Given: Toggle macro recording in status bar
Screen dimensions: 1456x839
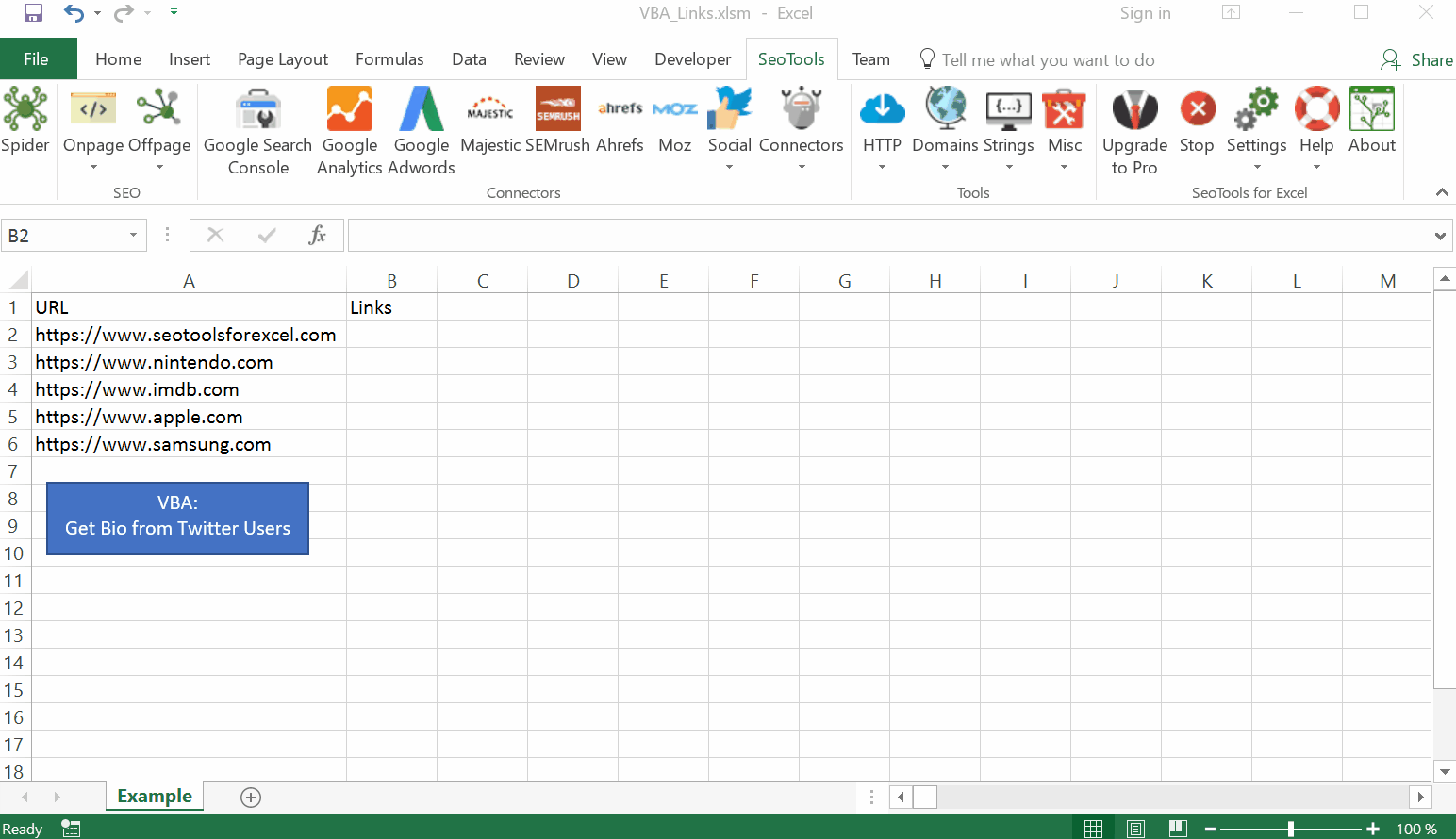Looking at the screenshot, I should point(71,829).
